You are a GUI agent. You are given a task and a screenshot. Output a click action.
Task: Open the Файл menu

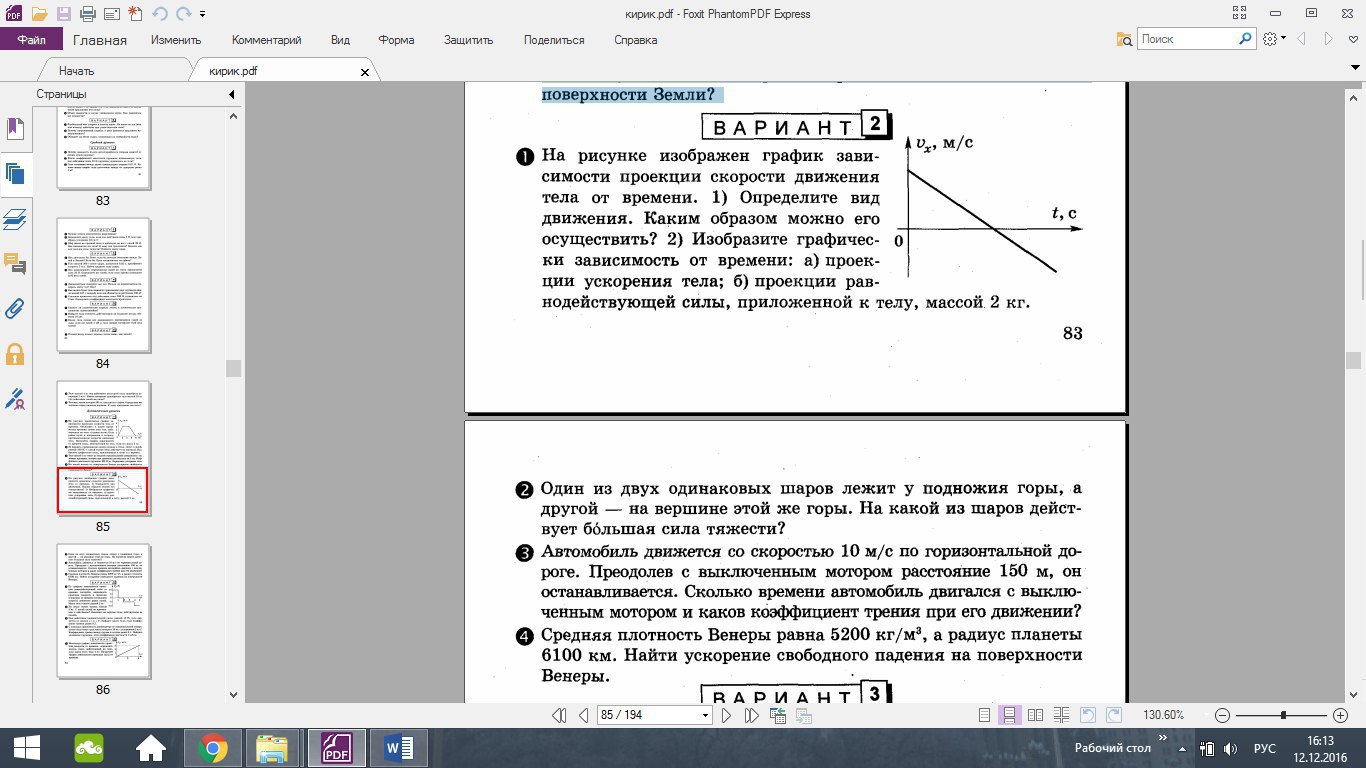pyautogui.click(x=32, y=40)
